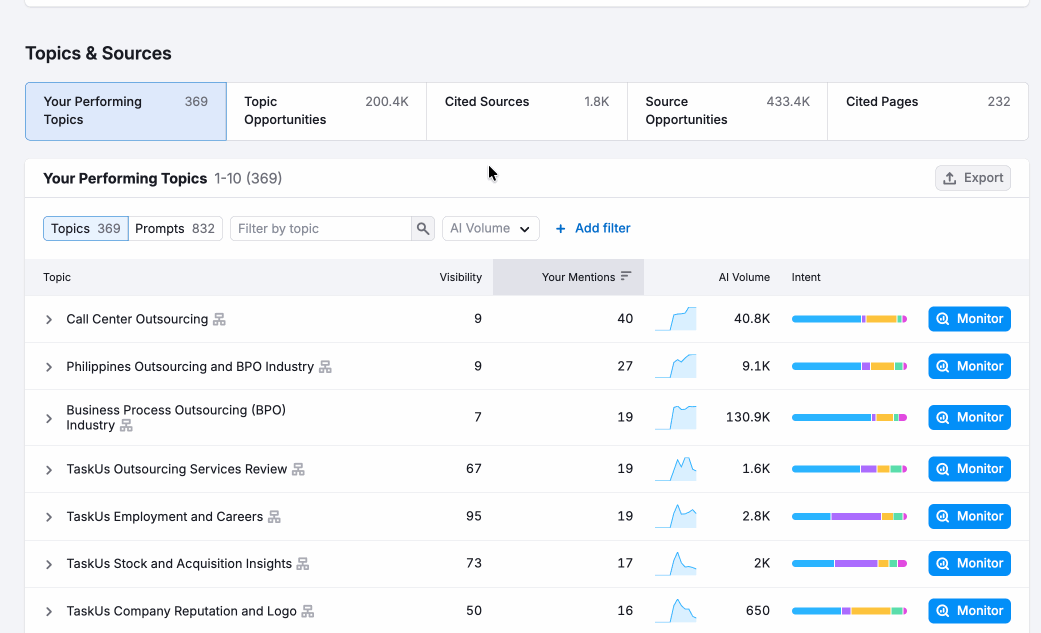Click the hierarchy icon beside TaskUs Stock and Acquisition Insights

click(303, 564)
